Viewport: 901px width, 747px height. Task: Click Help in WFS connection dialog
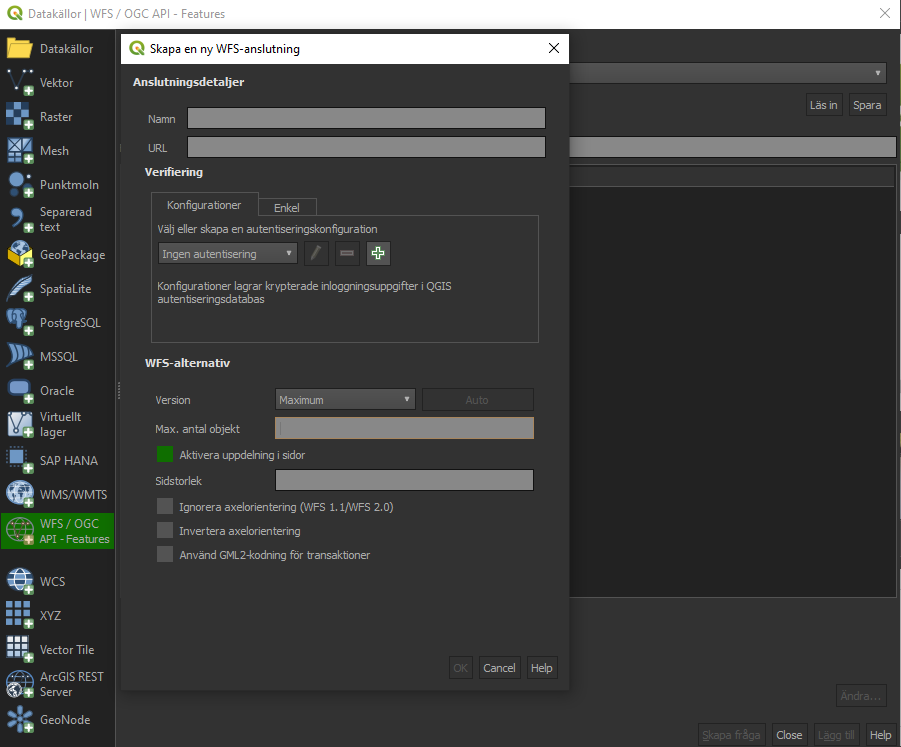coord(542,668)
